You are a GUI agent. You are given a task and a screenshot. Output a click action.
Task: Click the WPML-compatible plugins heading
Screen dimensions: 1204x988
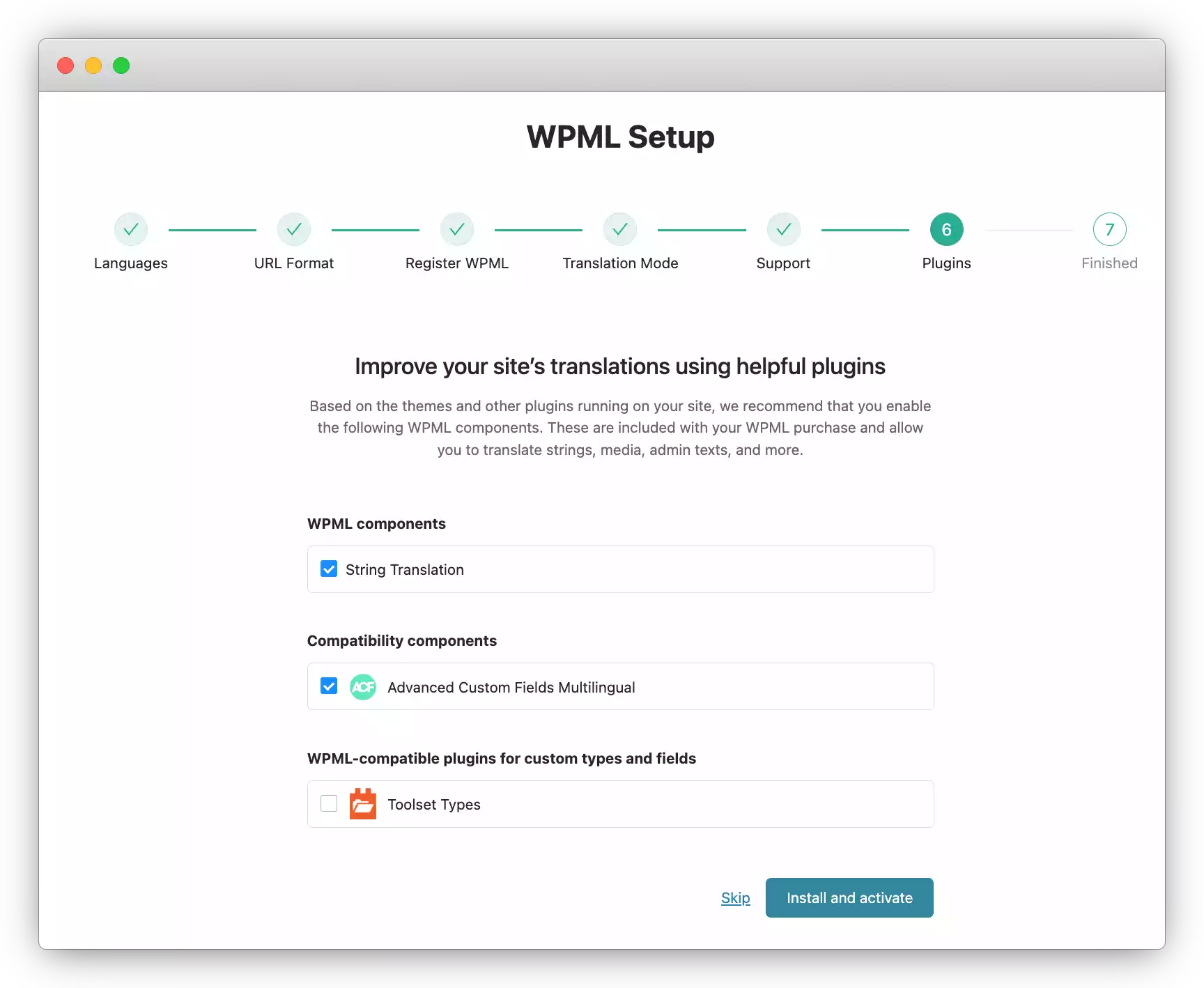point(502,758)
